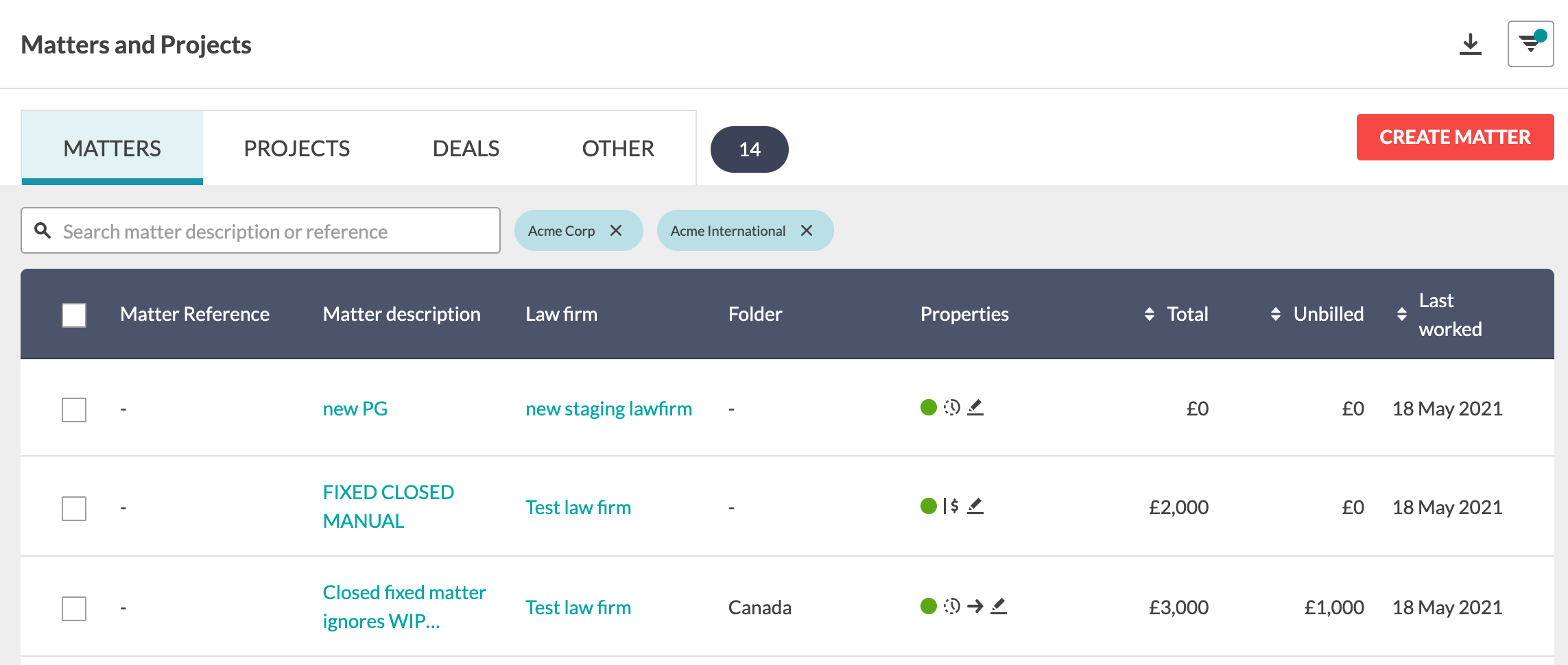This screenshot has height=665, width=1568.
Task: Remove the Acme International filter chip
Action: [807, 230]
